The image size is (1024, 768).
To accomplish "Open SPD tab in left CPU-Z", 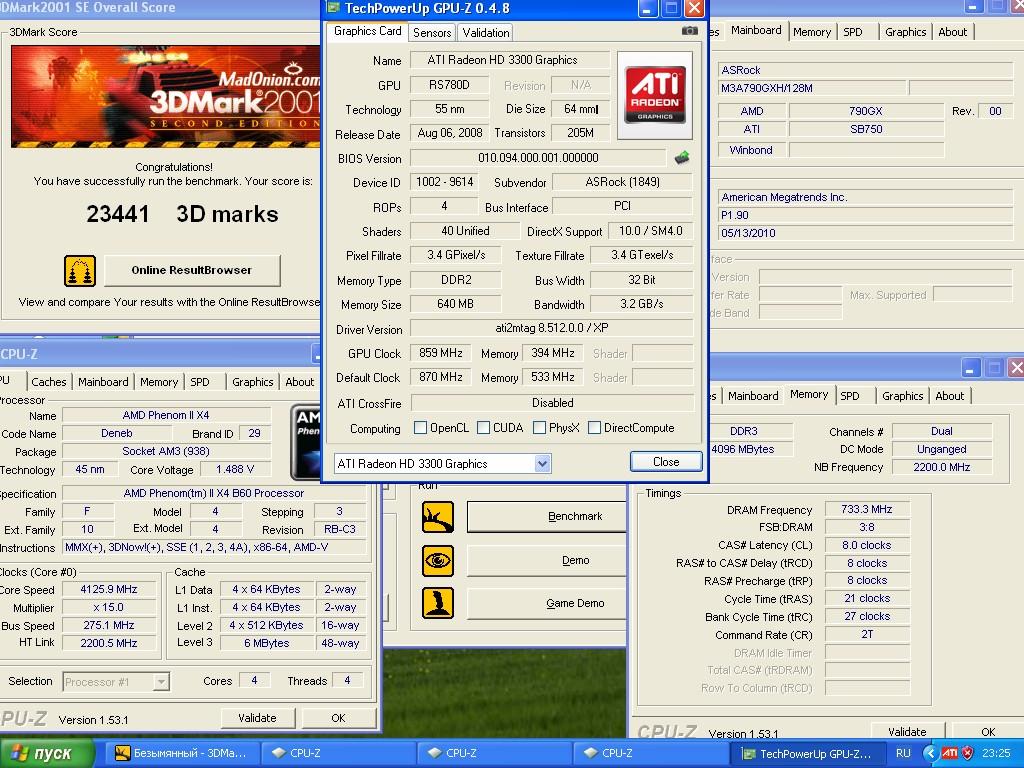I will tap(200, 382).
